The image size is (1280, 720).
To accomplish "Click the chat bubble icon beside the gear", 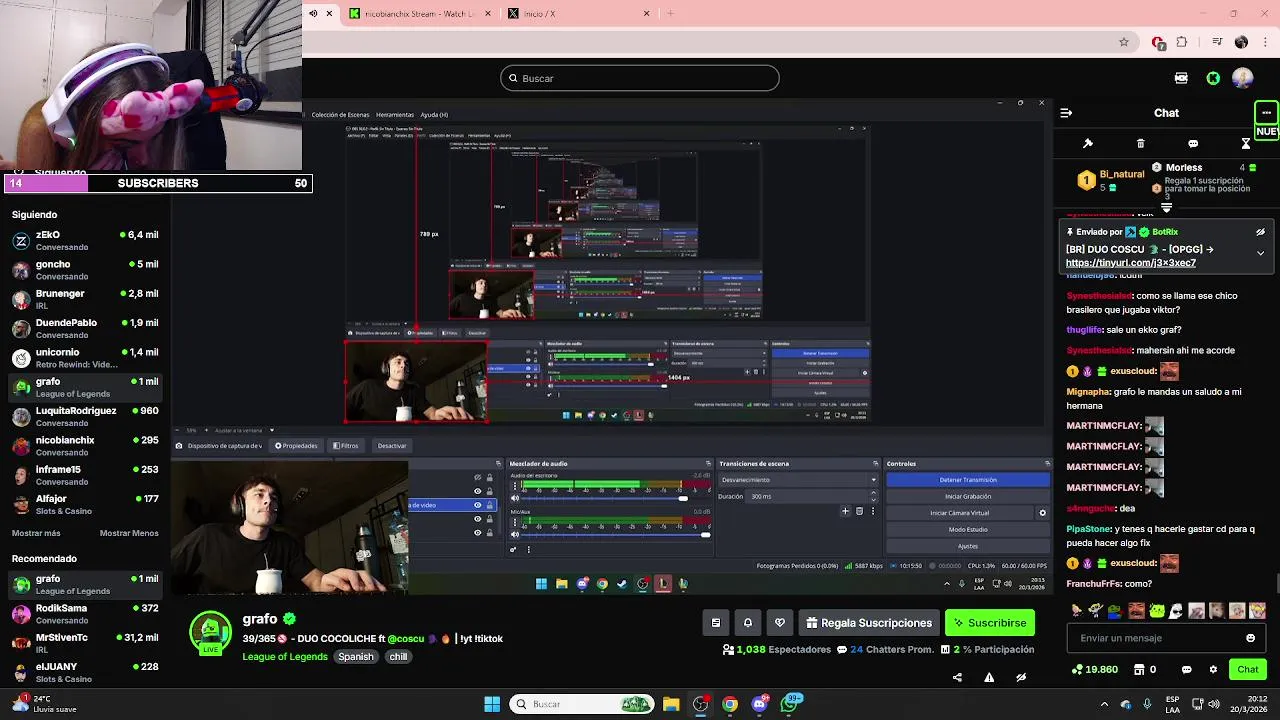I will (x=1187, y=670).
